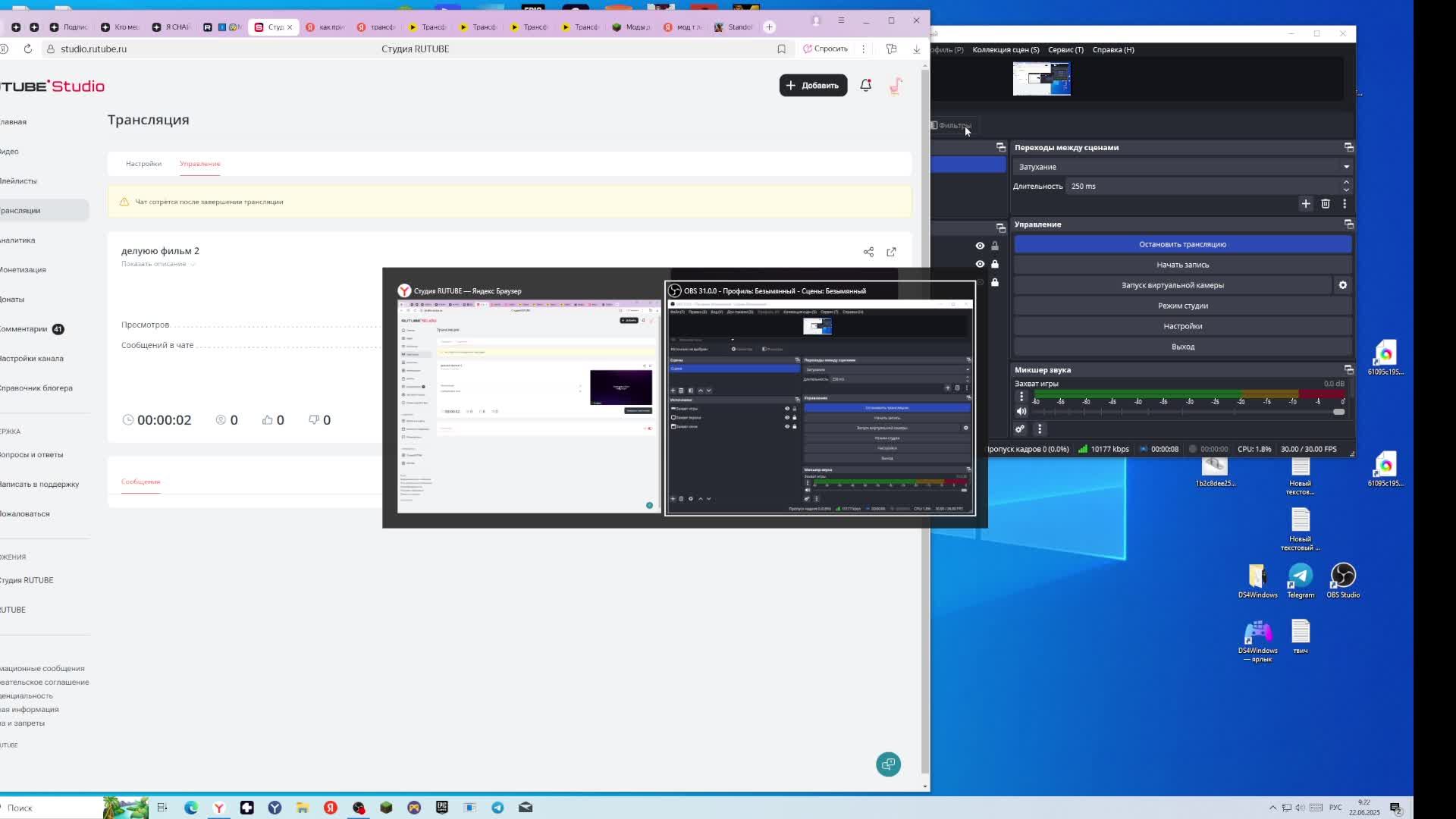Delete the transition with the trash icon

[x=1325, y=204]
